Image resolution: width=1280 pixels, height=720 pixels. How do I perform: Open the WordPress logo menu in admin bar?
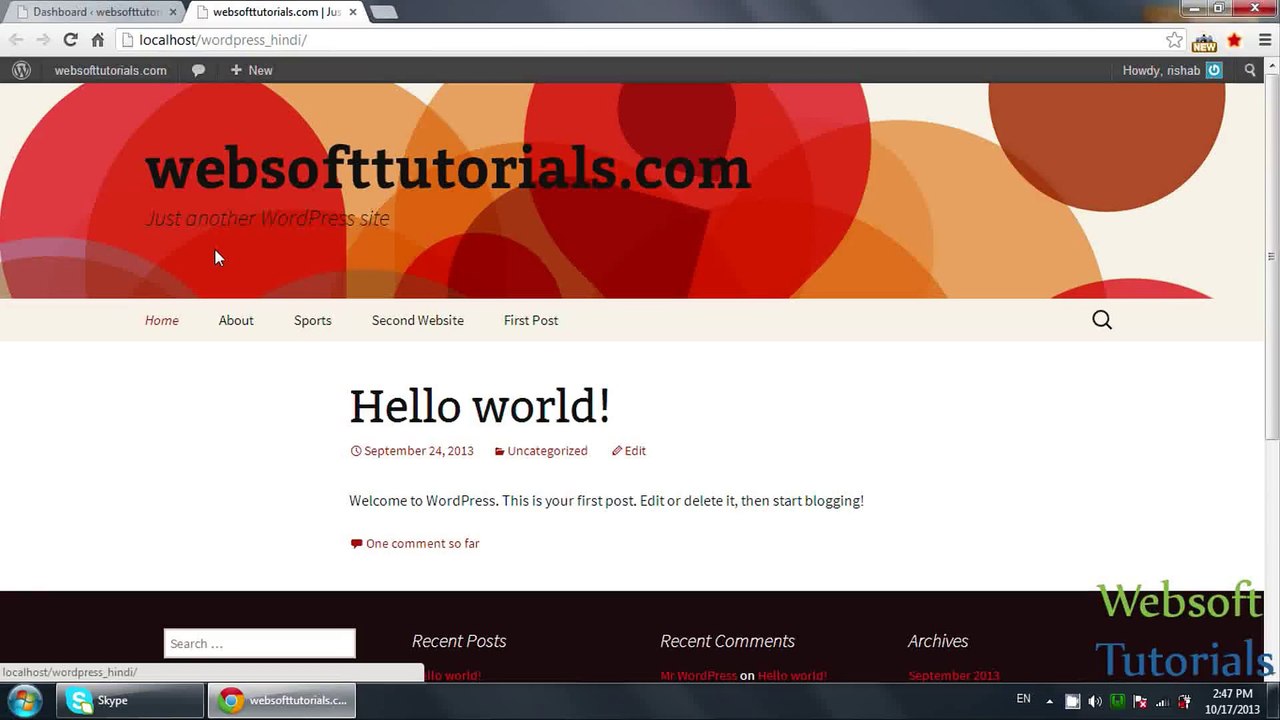click(21, 70)
